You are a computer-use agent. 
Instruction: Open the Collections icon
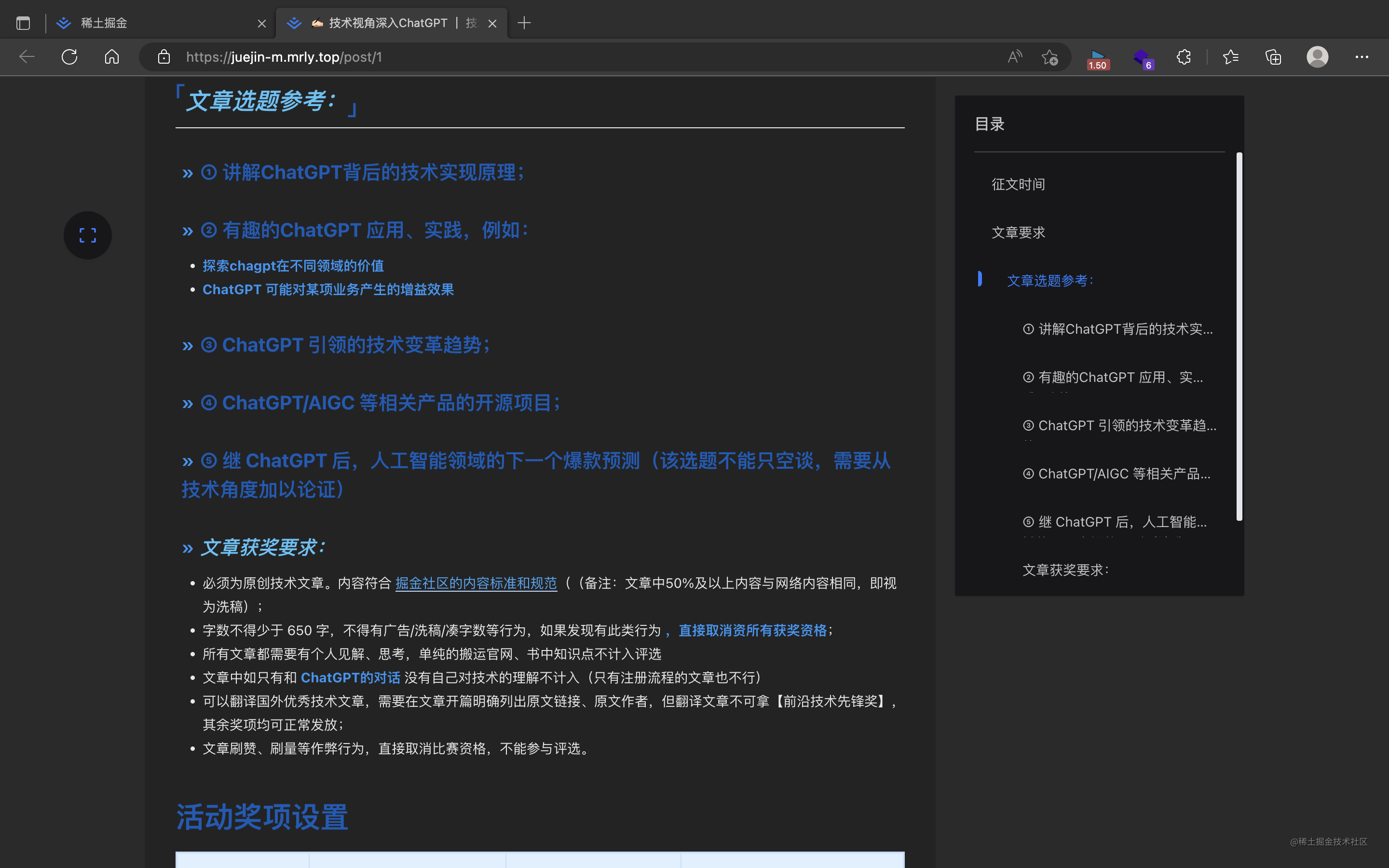[1273, 57]
